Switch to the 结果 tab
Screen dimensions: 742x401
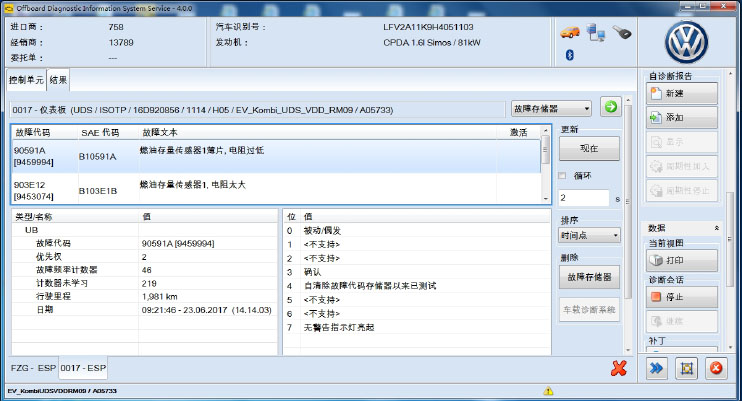pos(58,80)
